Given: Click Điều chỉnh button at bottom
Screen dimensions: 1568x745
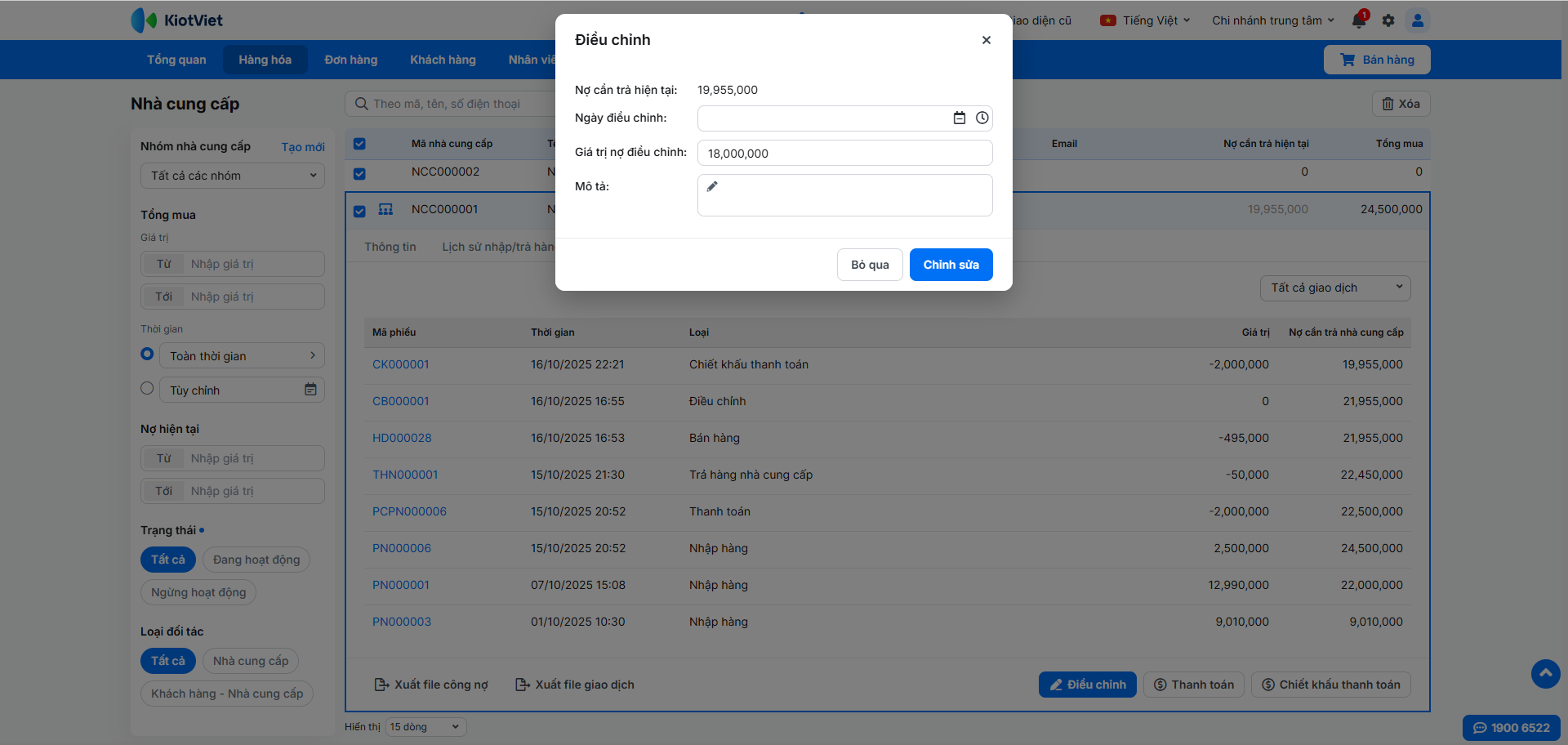Looking at the screenshot, I should [x=1088, y=685].
